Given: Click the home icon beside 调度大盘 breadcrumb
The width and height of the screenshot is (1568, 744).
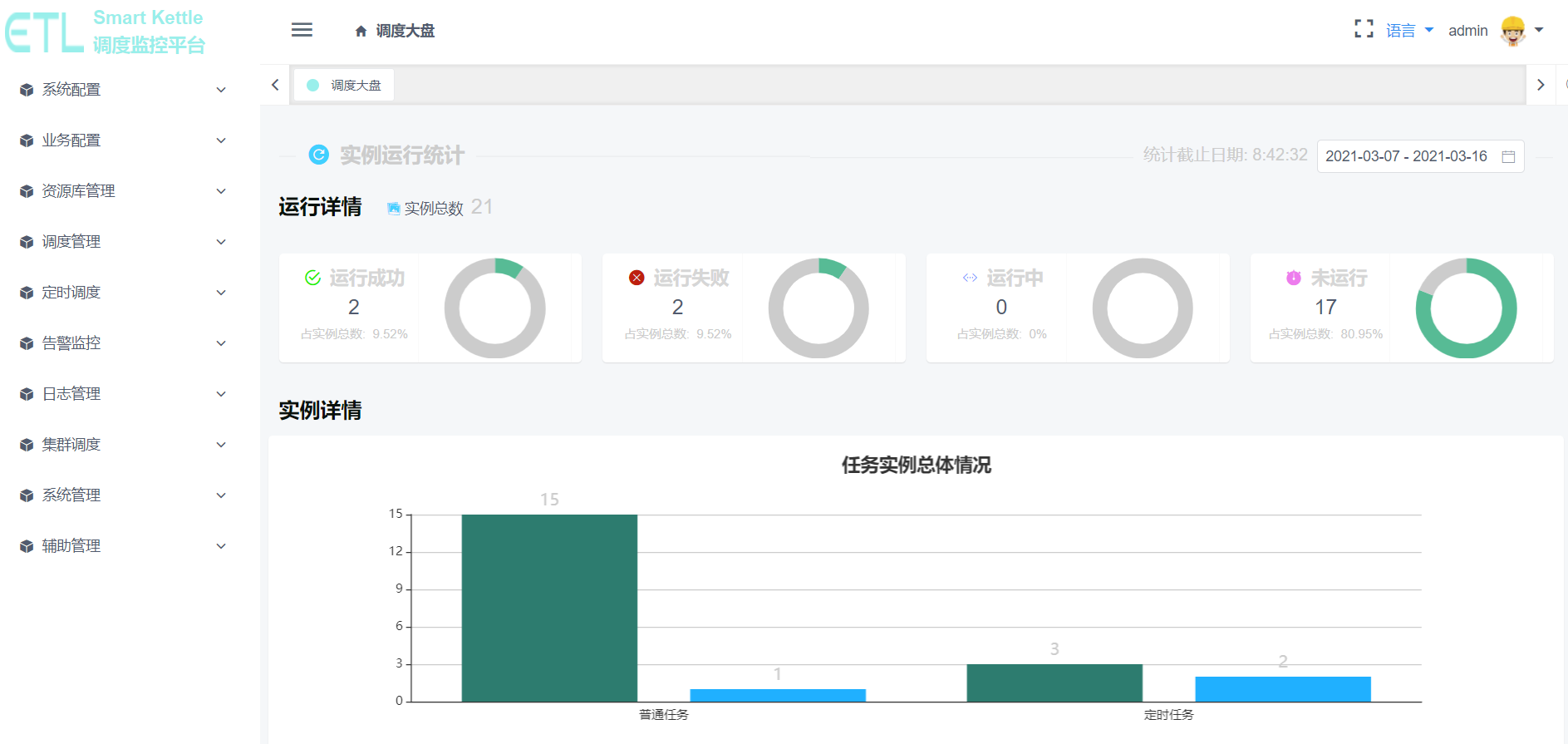Looking at the screenshot, I should click(x=361, y=31).
